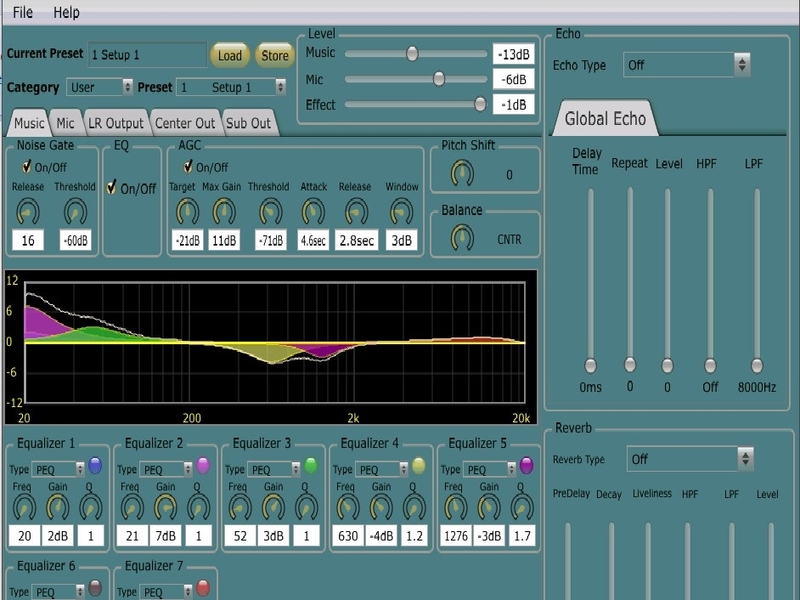Viewport: 800px width, 600px height.
Task: Click the AGC Release 2.8sec value field
Action: click(357, 240)
